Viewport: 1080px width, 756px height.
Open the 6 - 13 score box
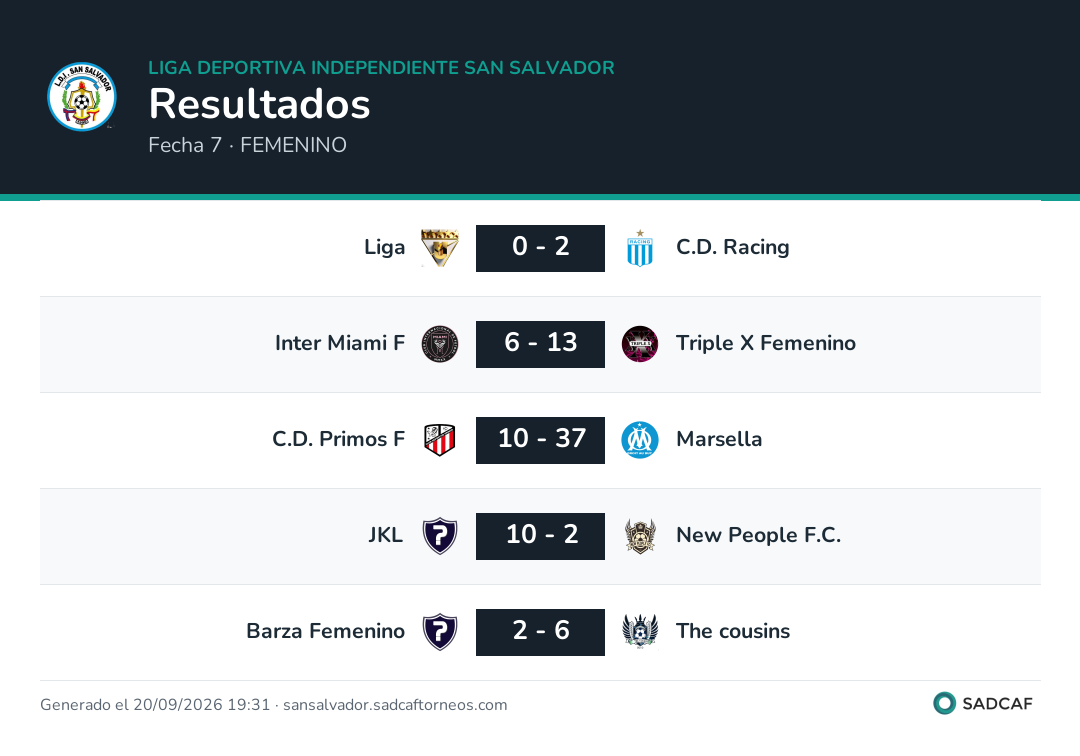[540, 344]
